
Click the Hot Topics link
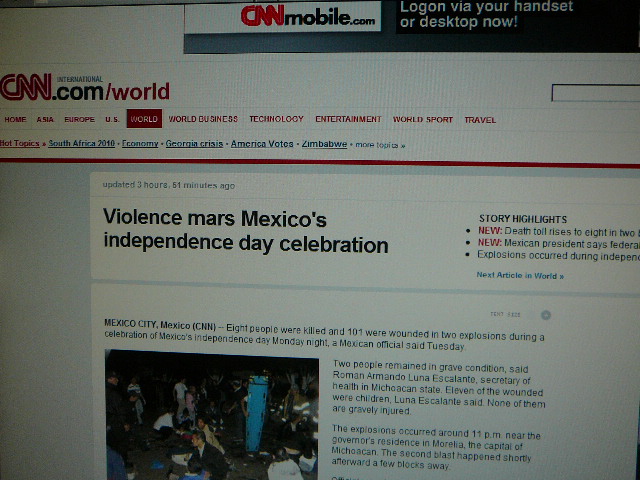point(20,143)
